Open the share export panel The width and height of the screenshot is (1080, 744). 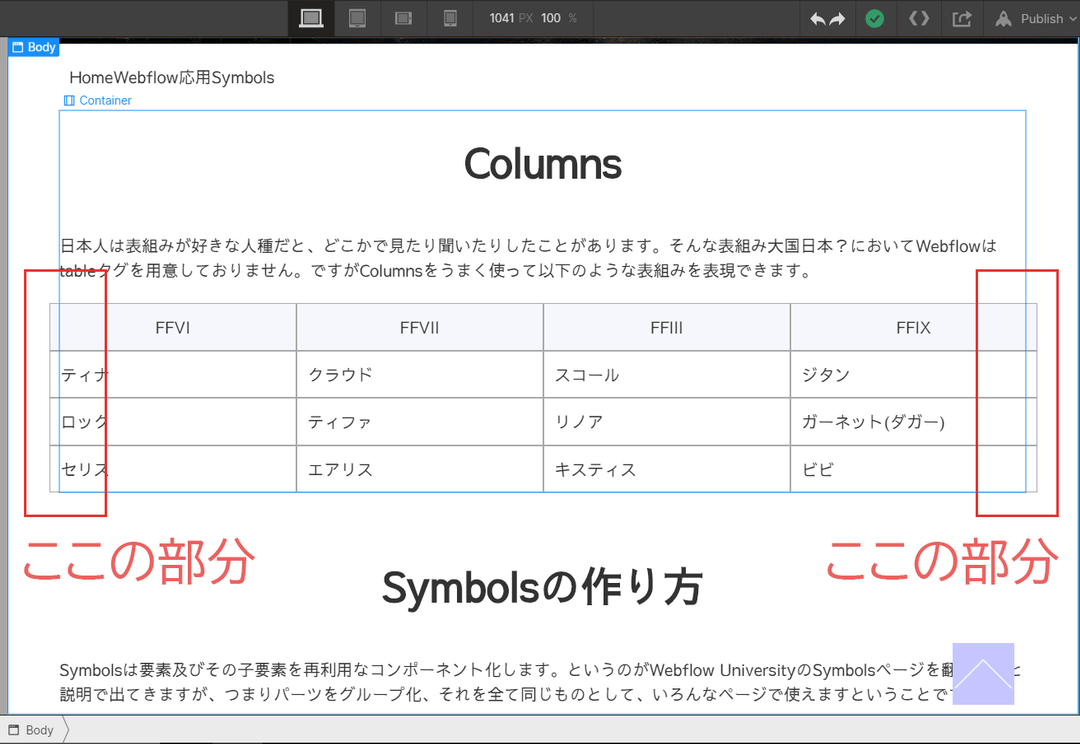tap(961, 18)
